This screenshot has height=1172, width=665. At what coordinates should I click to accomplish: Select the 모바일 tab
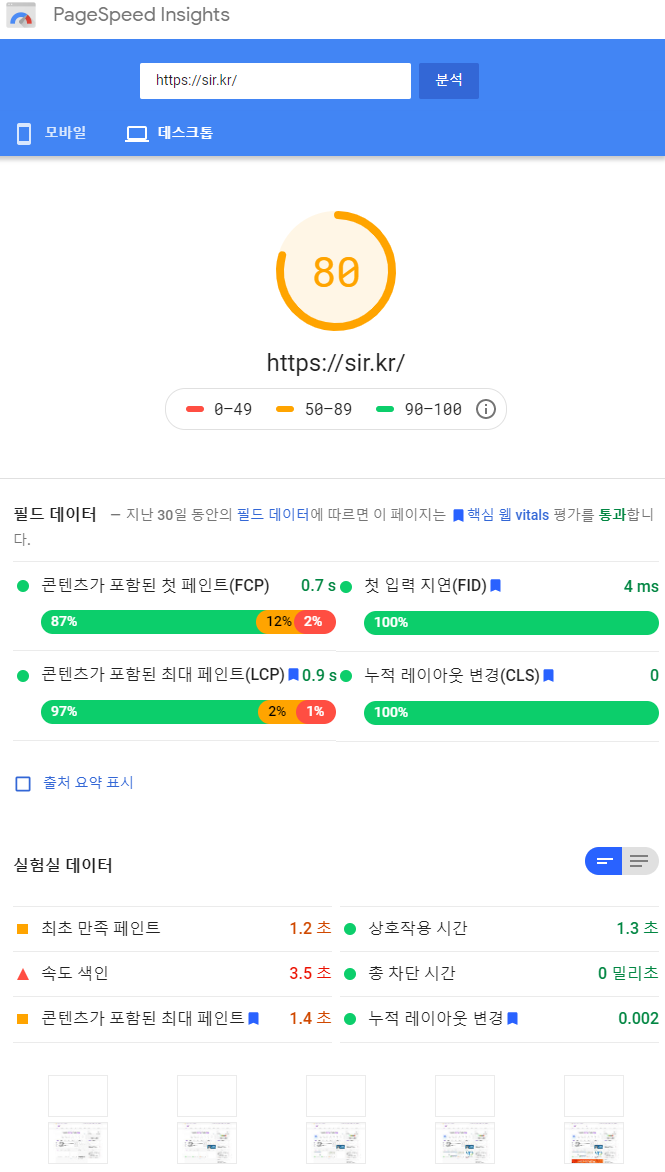(64, 133)
